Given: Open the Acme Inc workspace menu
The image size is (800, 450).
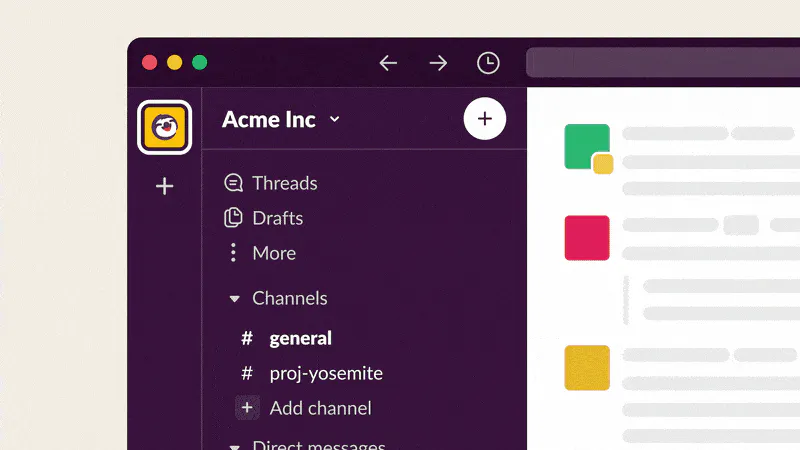Looking at the screenshot, I should pos(281,119).
